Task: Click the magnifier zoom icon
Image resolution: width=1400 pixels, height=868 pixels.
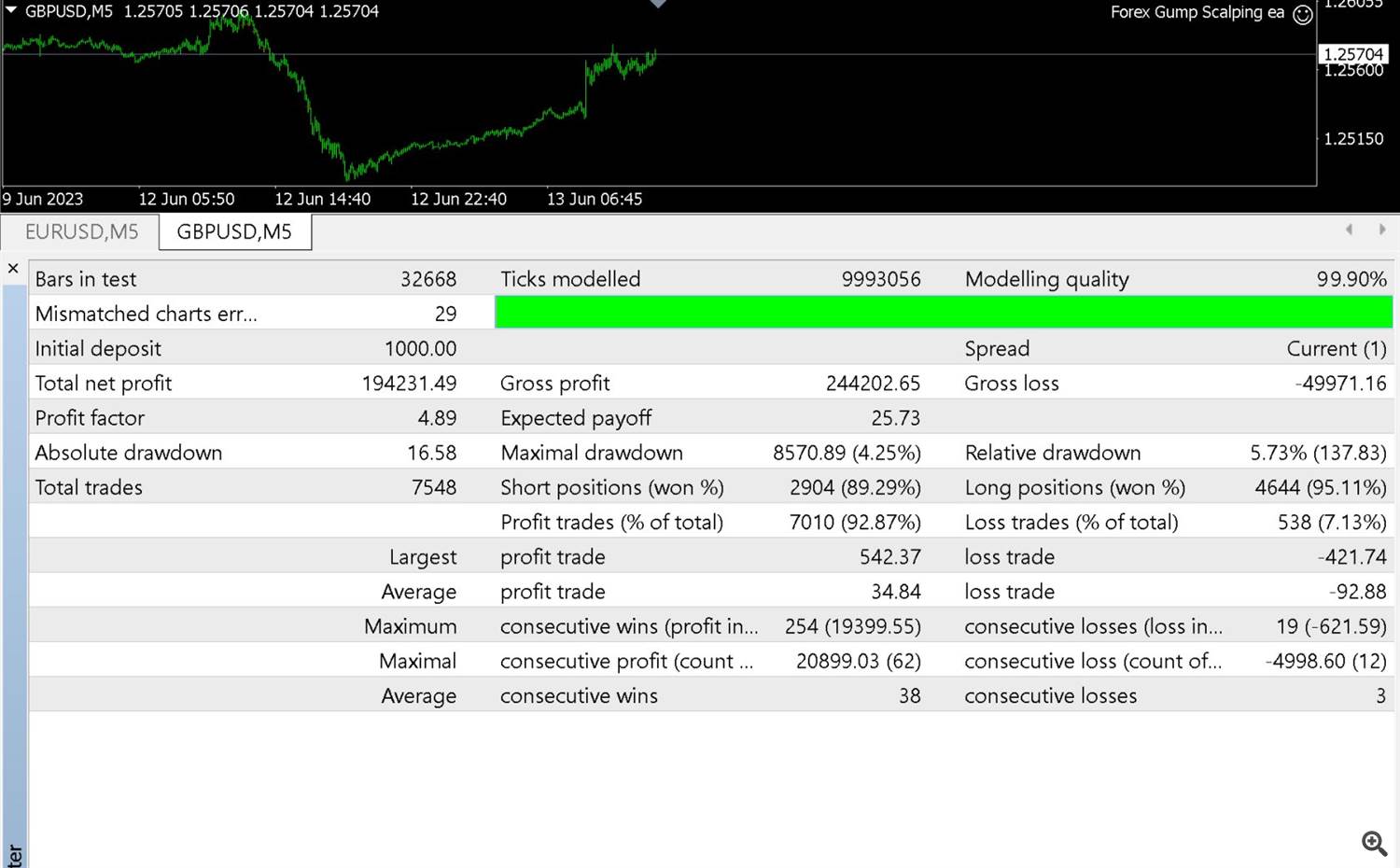Action: (x=1374, y=844)
